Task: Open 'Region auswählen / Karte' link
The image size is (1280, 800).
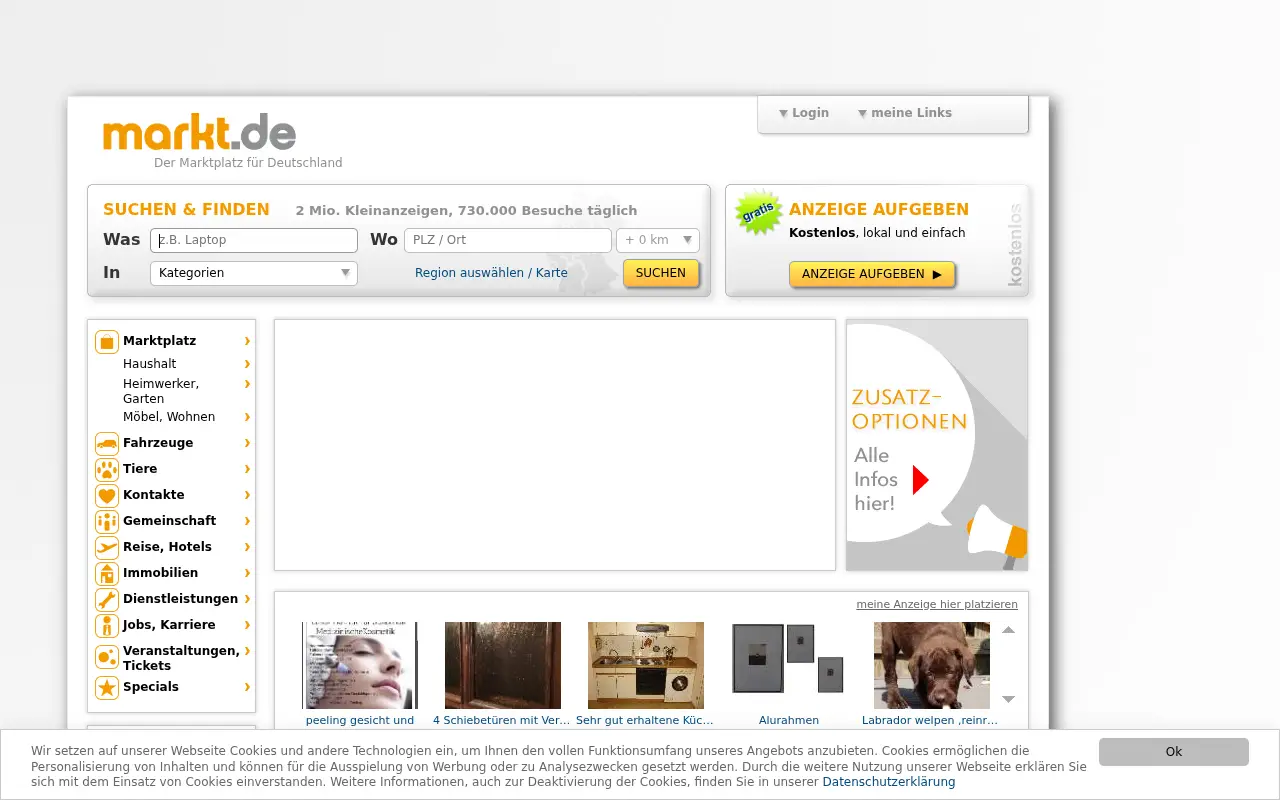Action: tap(491, 273)
